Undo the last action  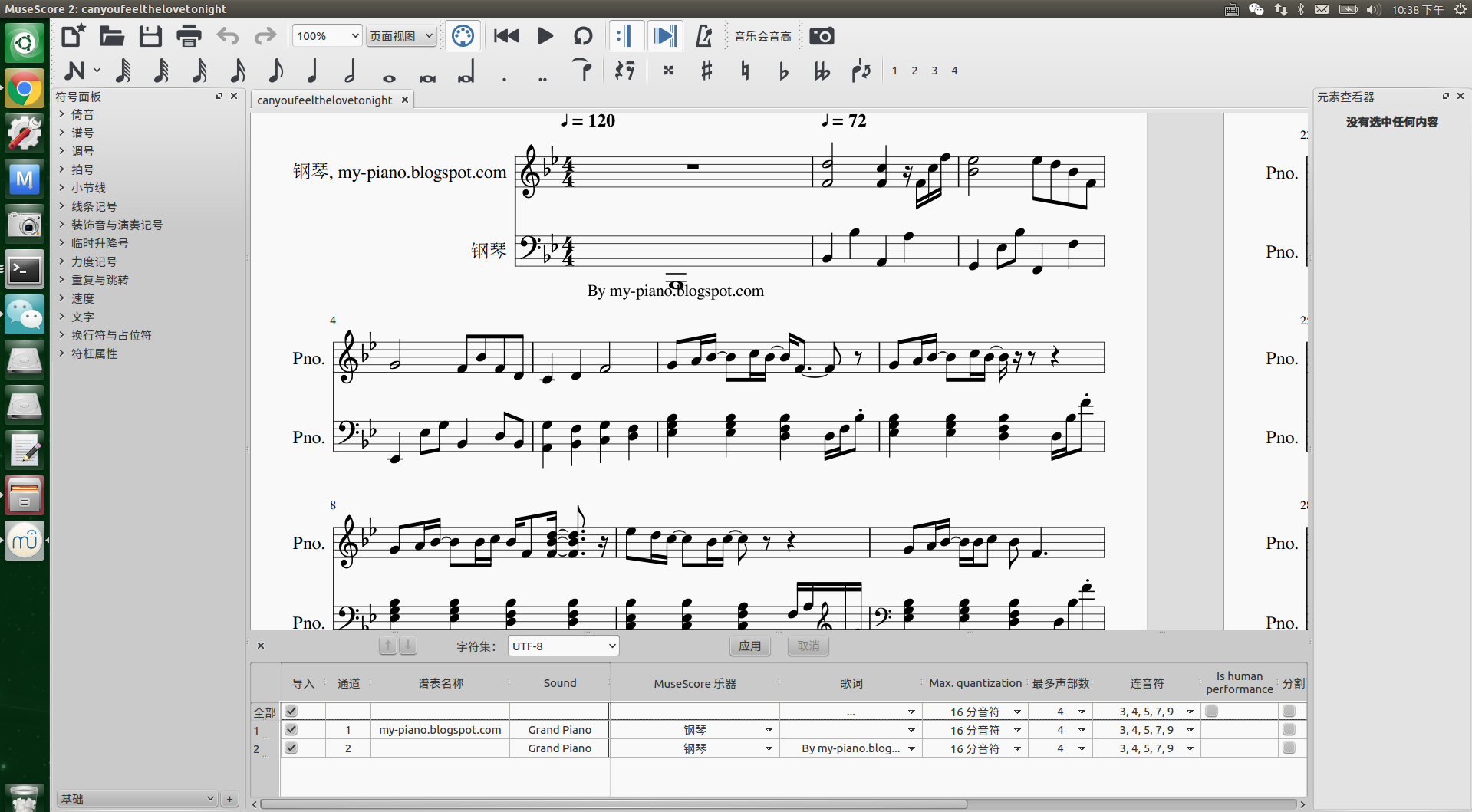coord(228,36)
